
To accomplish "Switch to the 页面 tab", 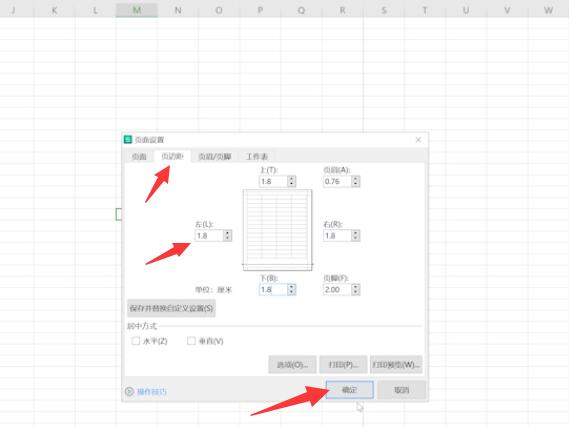I will tap(139, 156).
